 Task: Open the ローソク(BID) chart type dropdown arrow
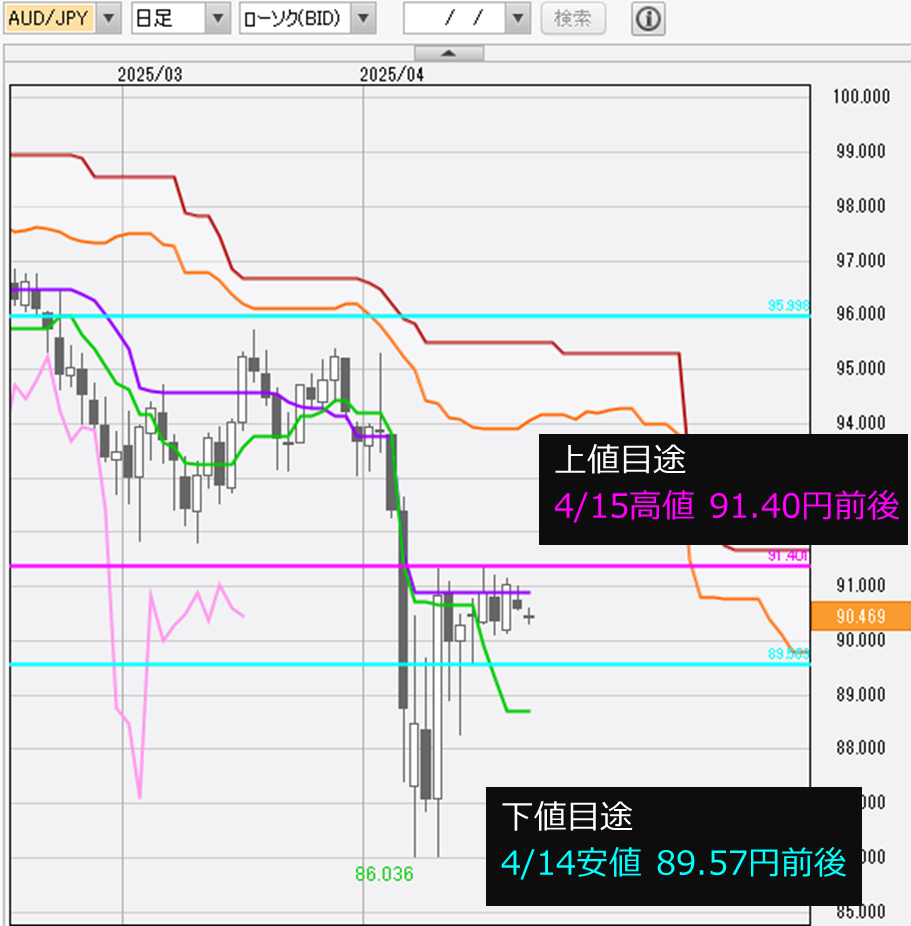coord(364,18)
